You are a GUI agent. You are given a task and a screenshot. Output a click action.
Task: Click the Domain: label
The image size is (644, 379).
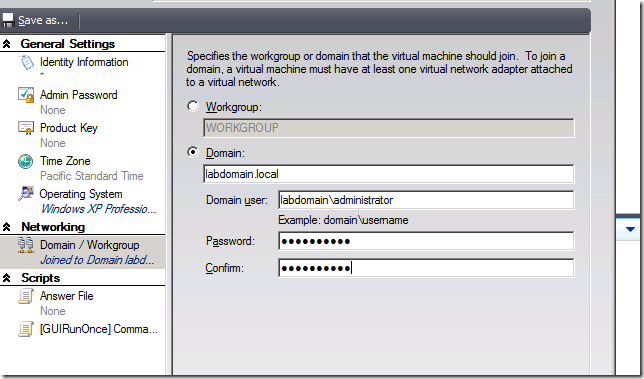click(x=225, y=153)
